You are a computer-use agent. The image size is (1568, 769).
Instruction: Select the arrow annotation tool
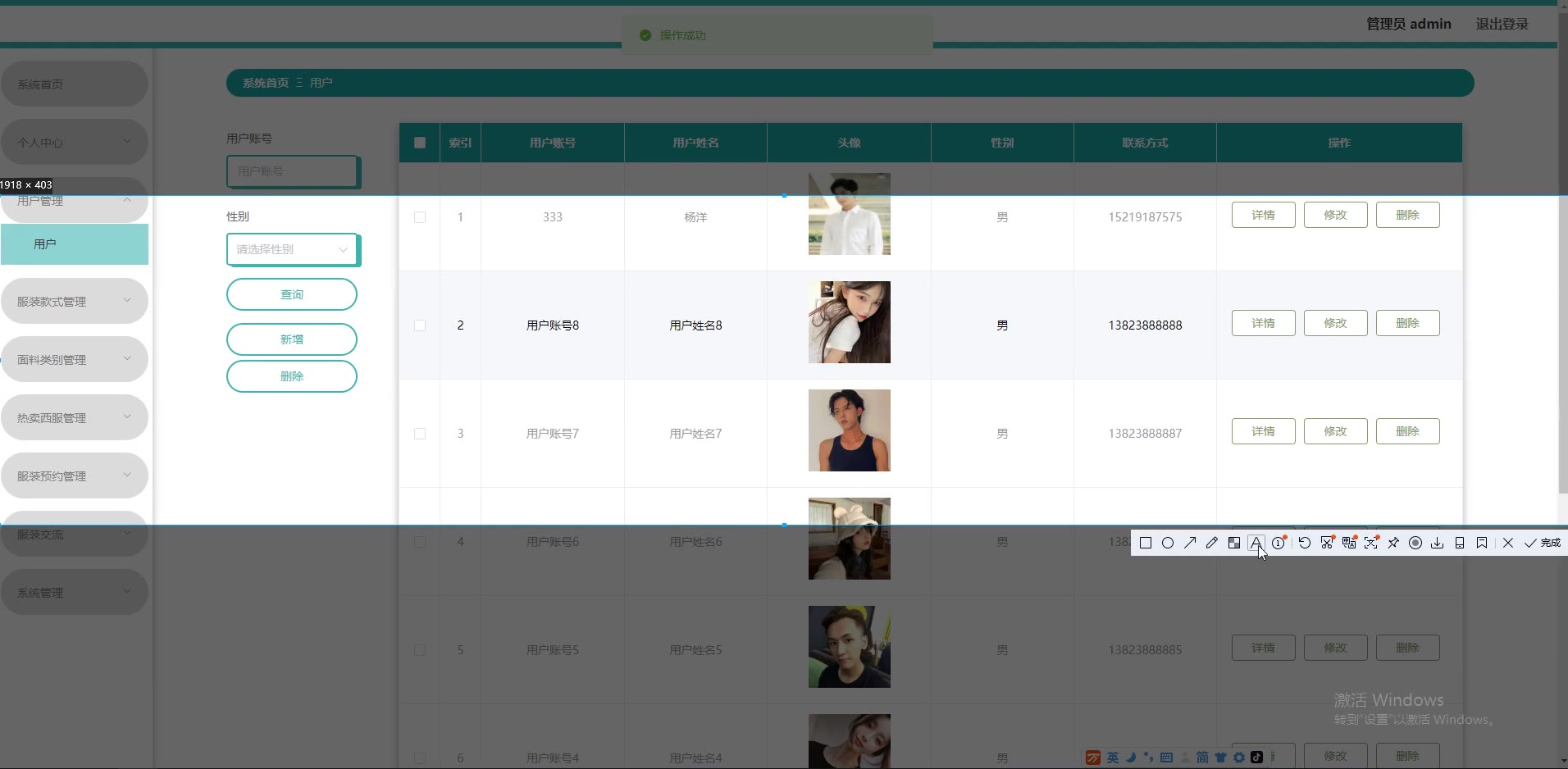[1190, 543]
